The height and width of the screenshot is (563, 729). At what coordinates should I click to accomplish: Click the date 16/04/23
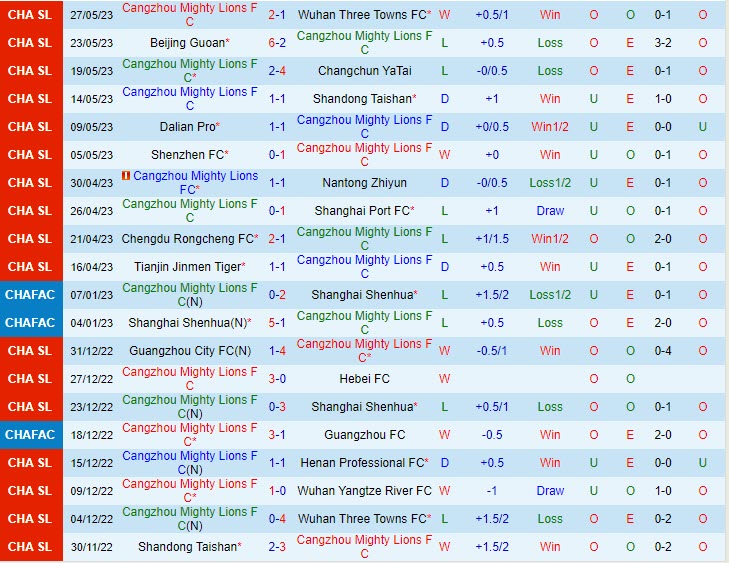pyautogui.click(x=92, y=266)
